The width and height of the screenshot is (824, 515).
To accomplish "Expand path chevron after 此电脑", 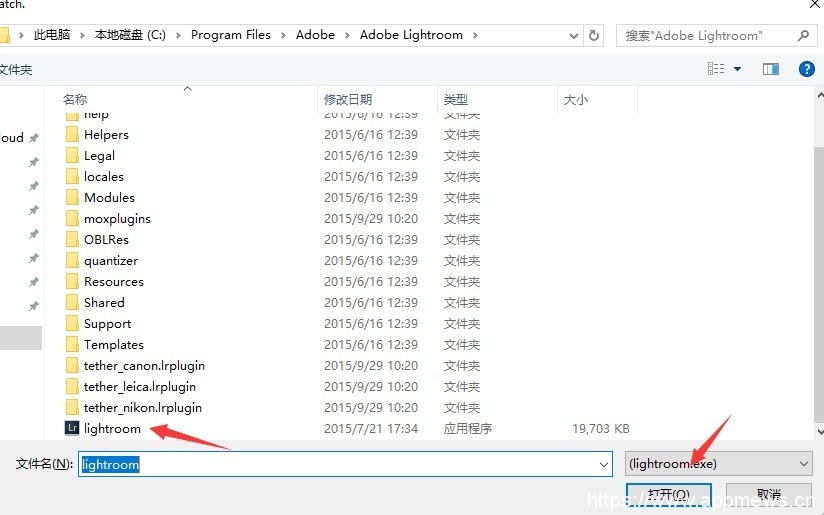I will coord(82,35).
